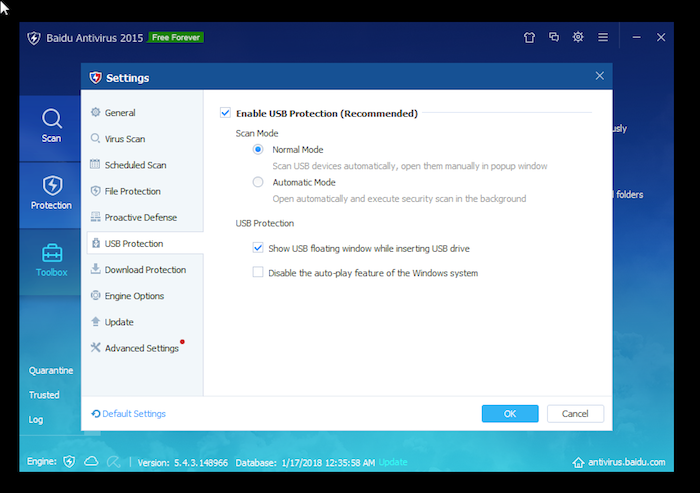Open Quarantine in main window
700x493 pixels.
(51, 371)
